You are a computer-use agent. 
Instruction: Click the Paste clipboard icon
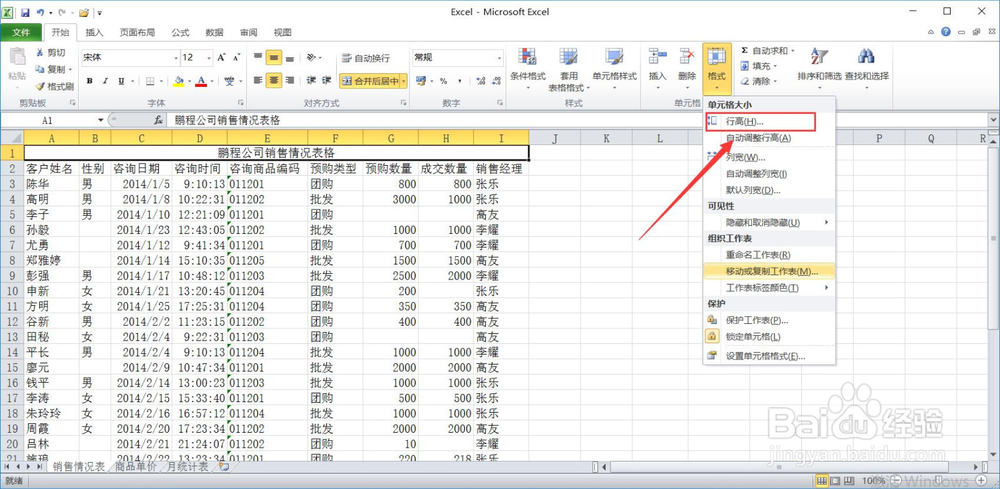coord(17,58)
